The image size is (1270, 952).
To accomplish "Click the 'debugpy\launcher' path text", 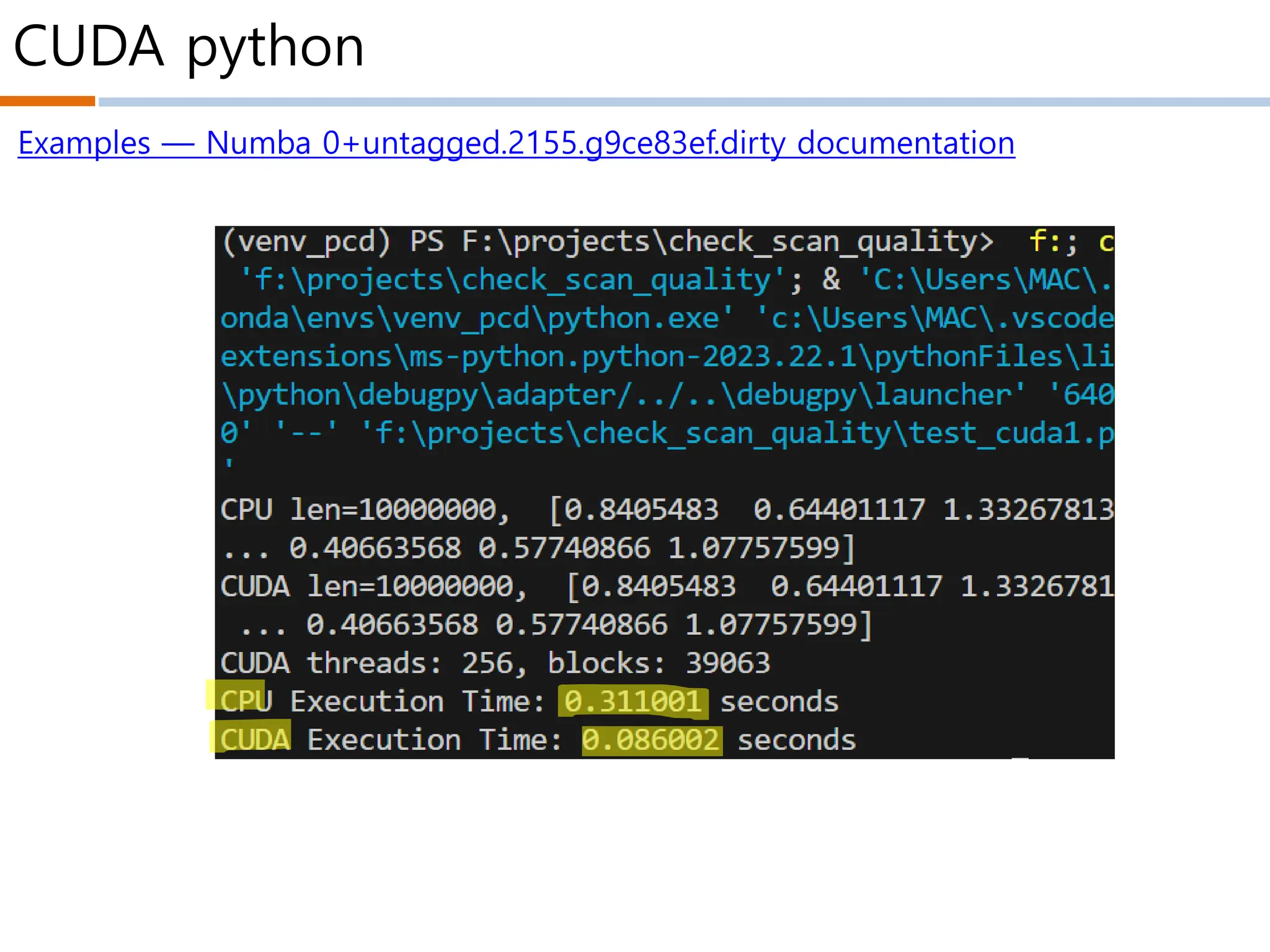I will tap(874, 395).
